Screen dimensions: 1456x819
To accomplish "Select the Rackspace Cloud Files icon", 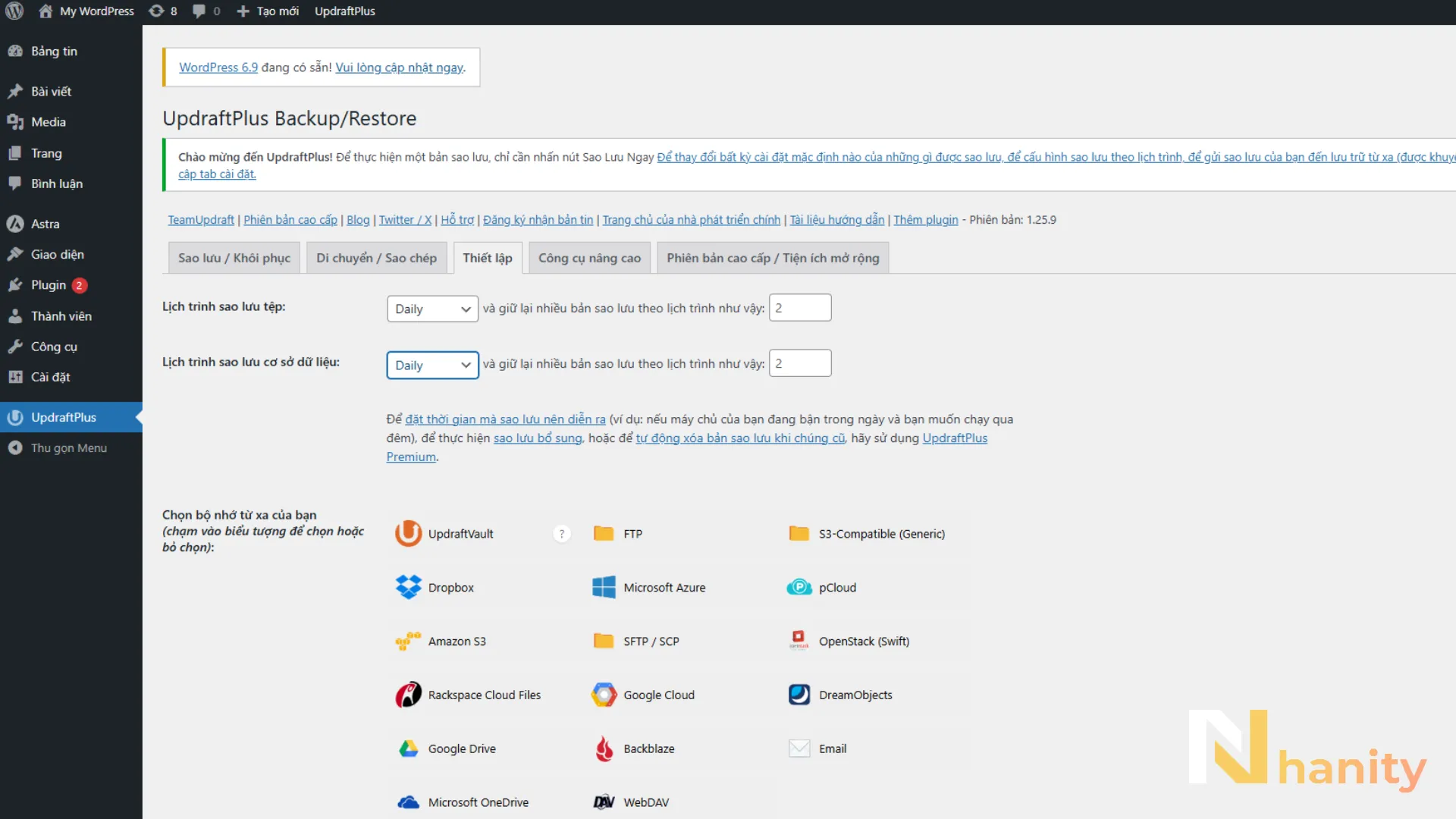I will 408,695.
